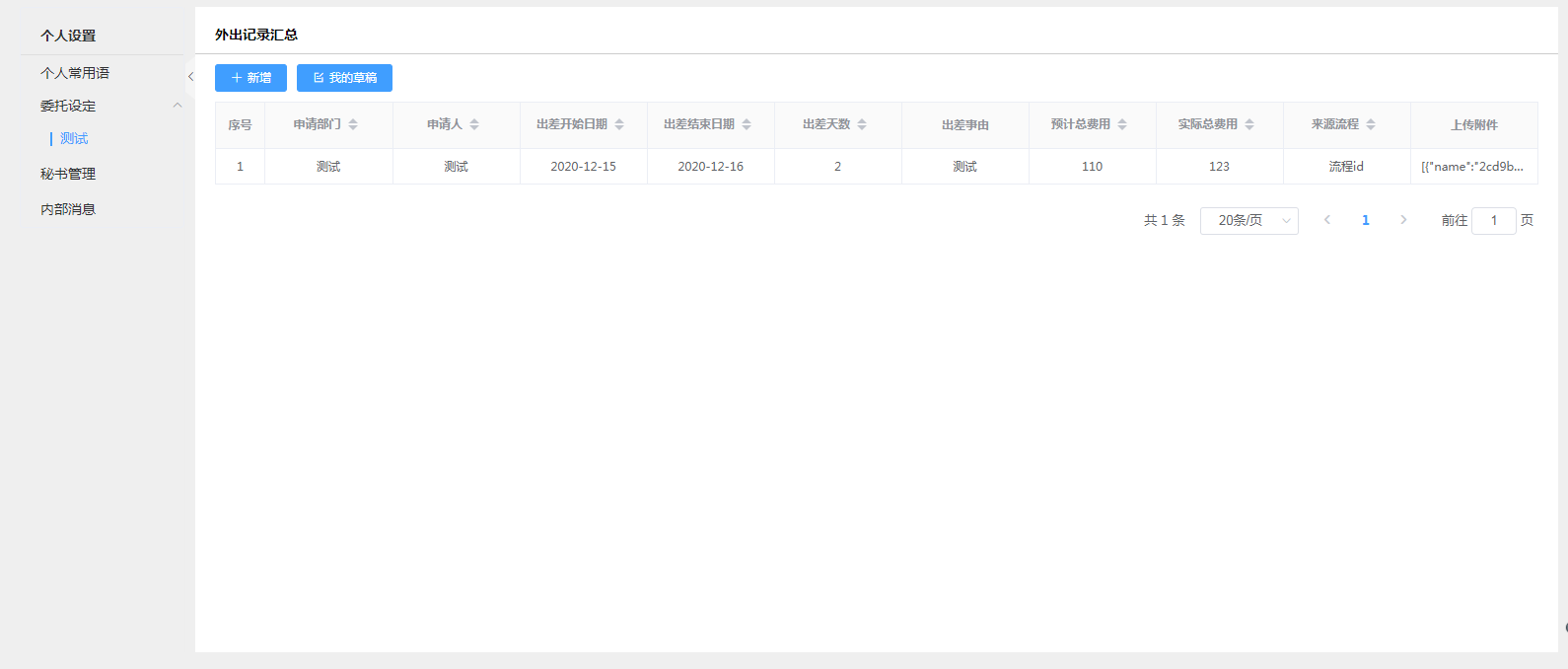Image resolution: width=1568 pixels, height=669 pixels.
Task: Collapse the 委托设定 menu chevron
Action: point(178,106)
